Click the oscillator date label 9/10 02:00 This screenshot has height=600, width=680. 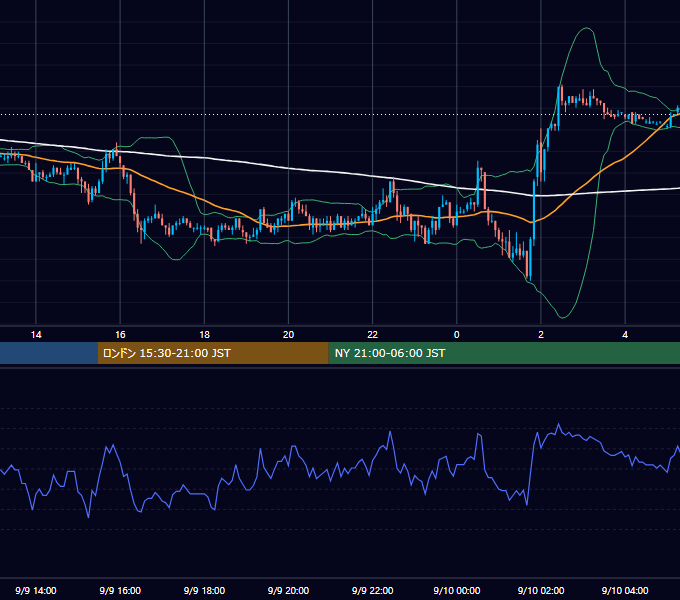(x=541, y=590)
